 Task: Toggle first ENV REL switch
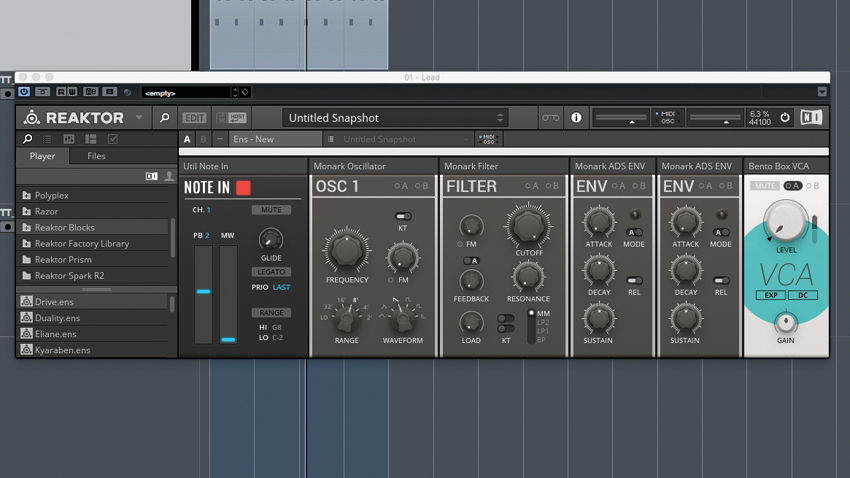634,280
